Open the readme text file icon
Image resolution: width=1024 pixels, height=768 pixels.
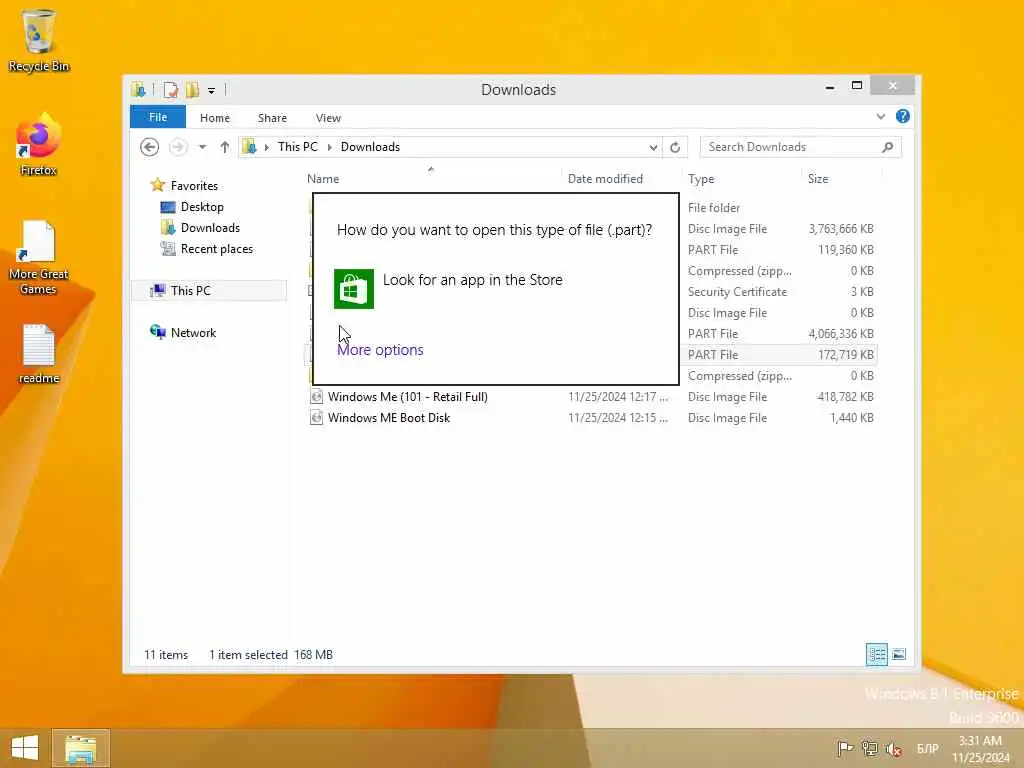point(38,354)
